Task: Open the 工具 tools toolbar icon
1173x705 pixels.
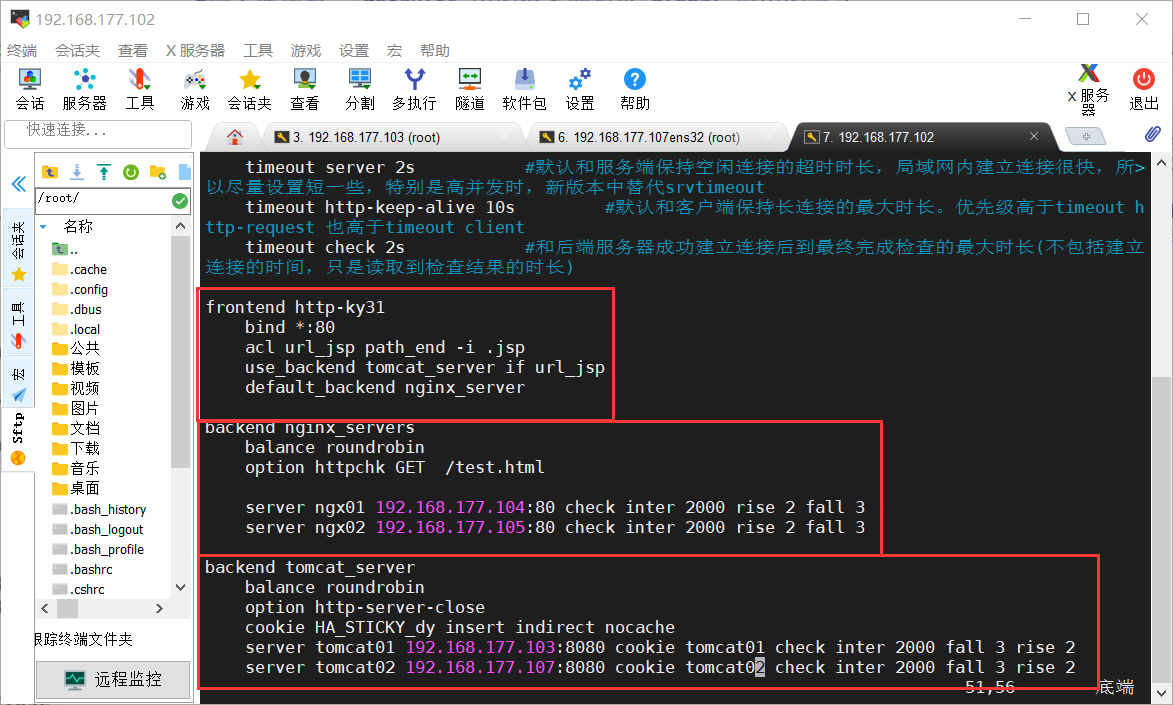Action: (x=140, y=89)
